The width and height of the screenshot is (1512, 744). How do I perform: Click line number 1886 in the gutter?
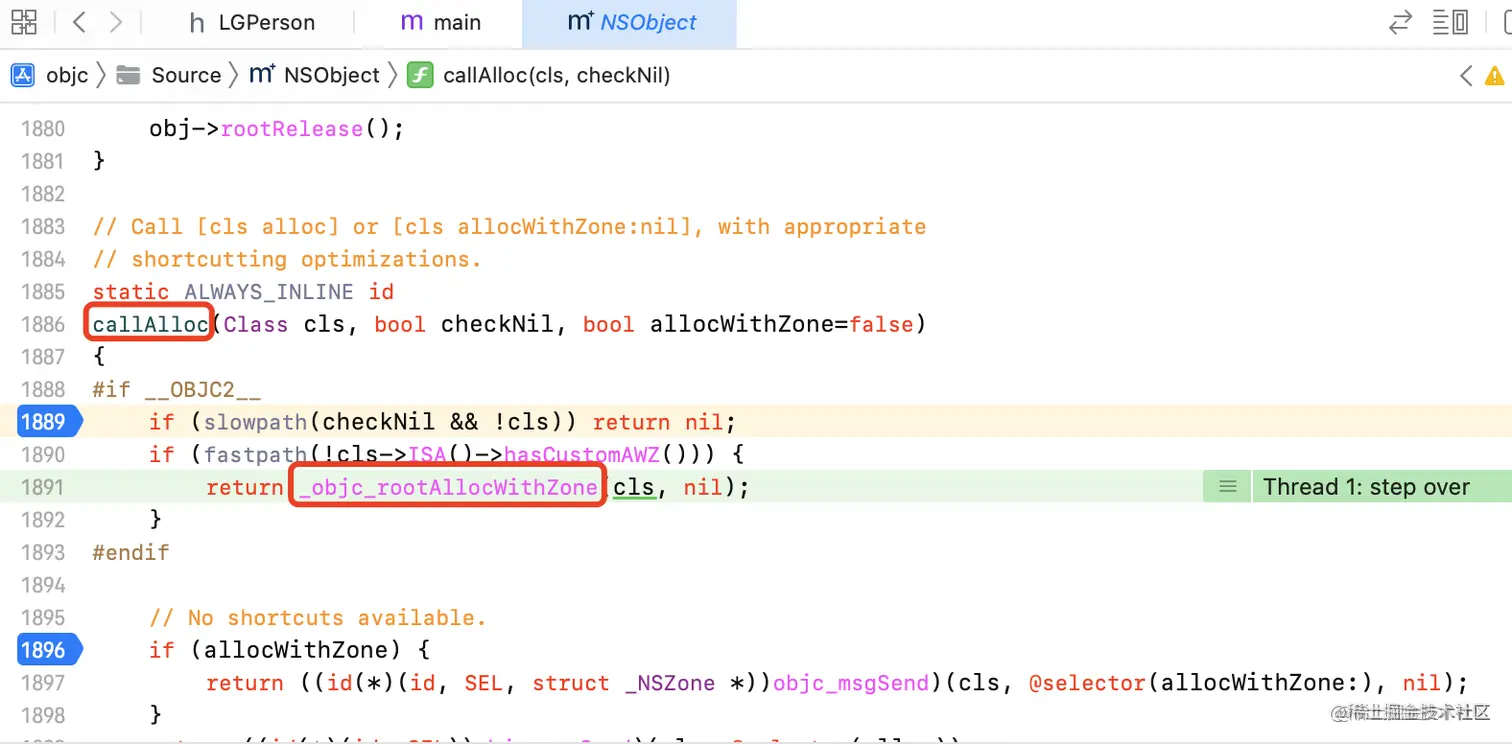(43, 324)
